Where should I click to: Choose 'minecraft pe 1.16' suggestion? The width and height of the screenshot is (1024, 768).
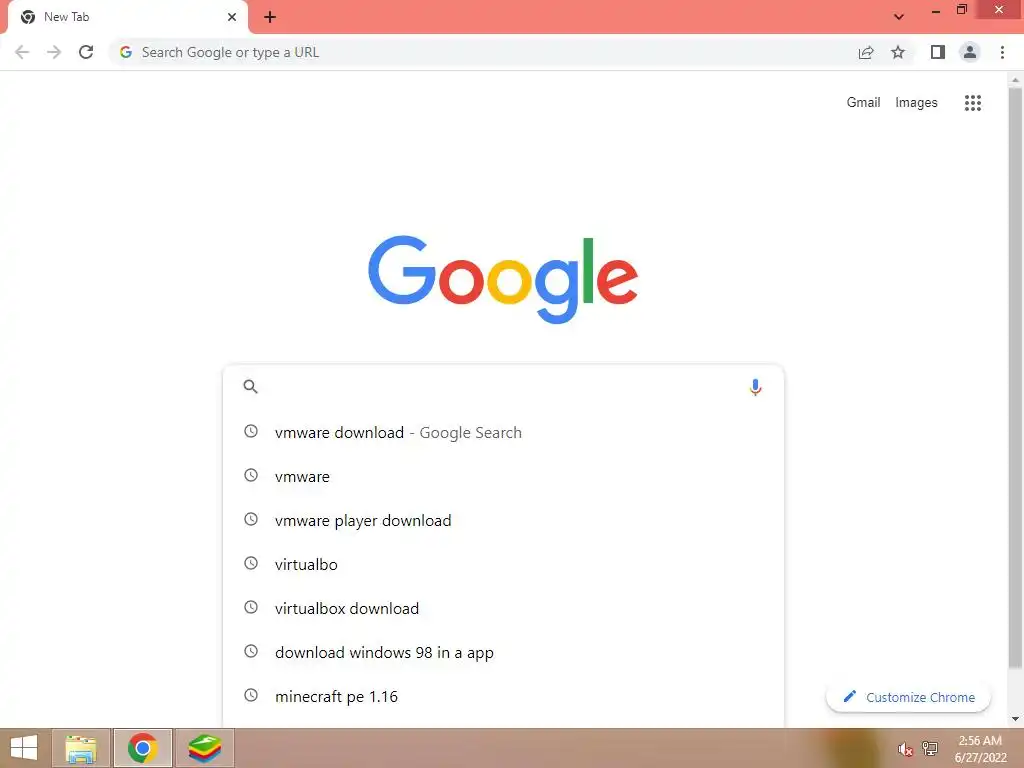503,697
